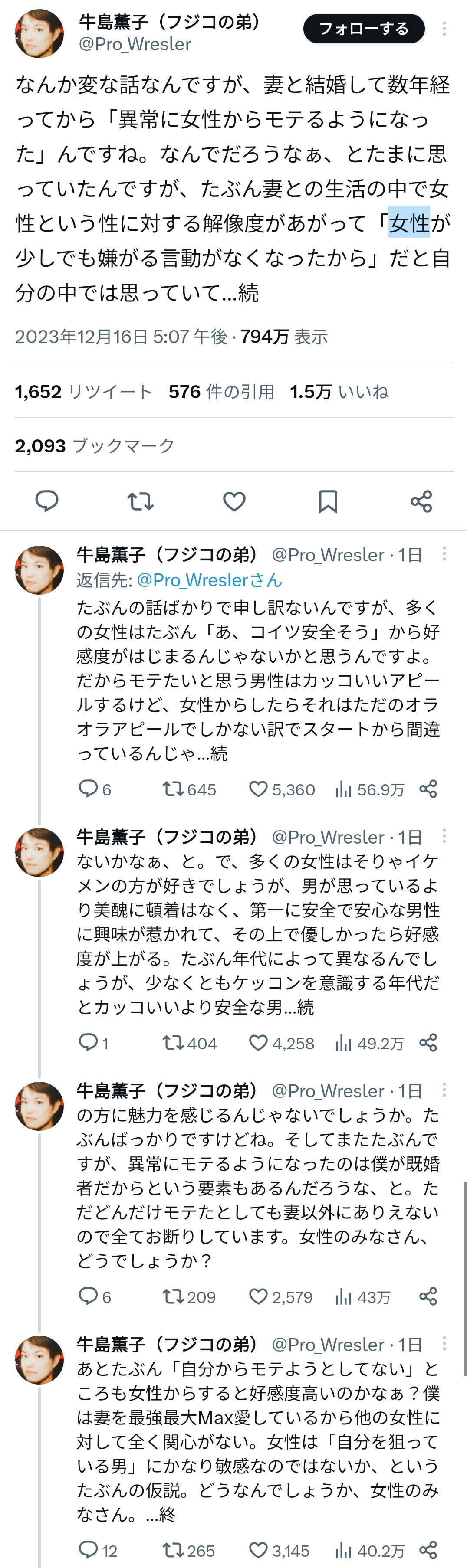Like the reply with 5,360 likes
467x1568 pixels.
click(x=259, y=789)
